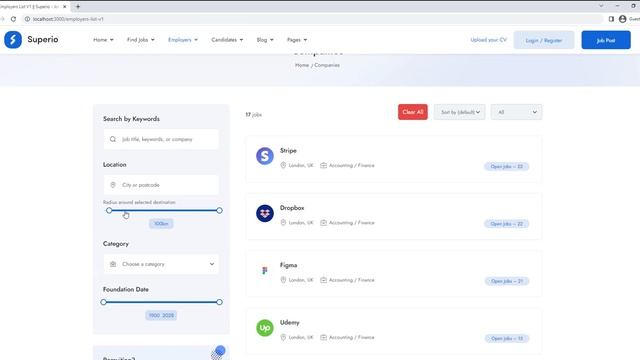Click the category icon on Figma card
The width and height of the screenshot is (640, 360).
pos(323,280)
